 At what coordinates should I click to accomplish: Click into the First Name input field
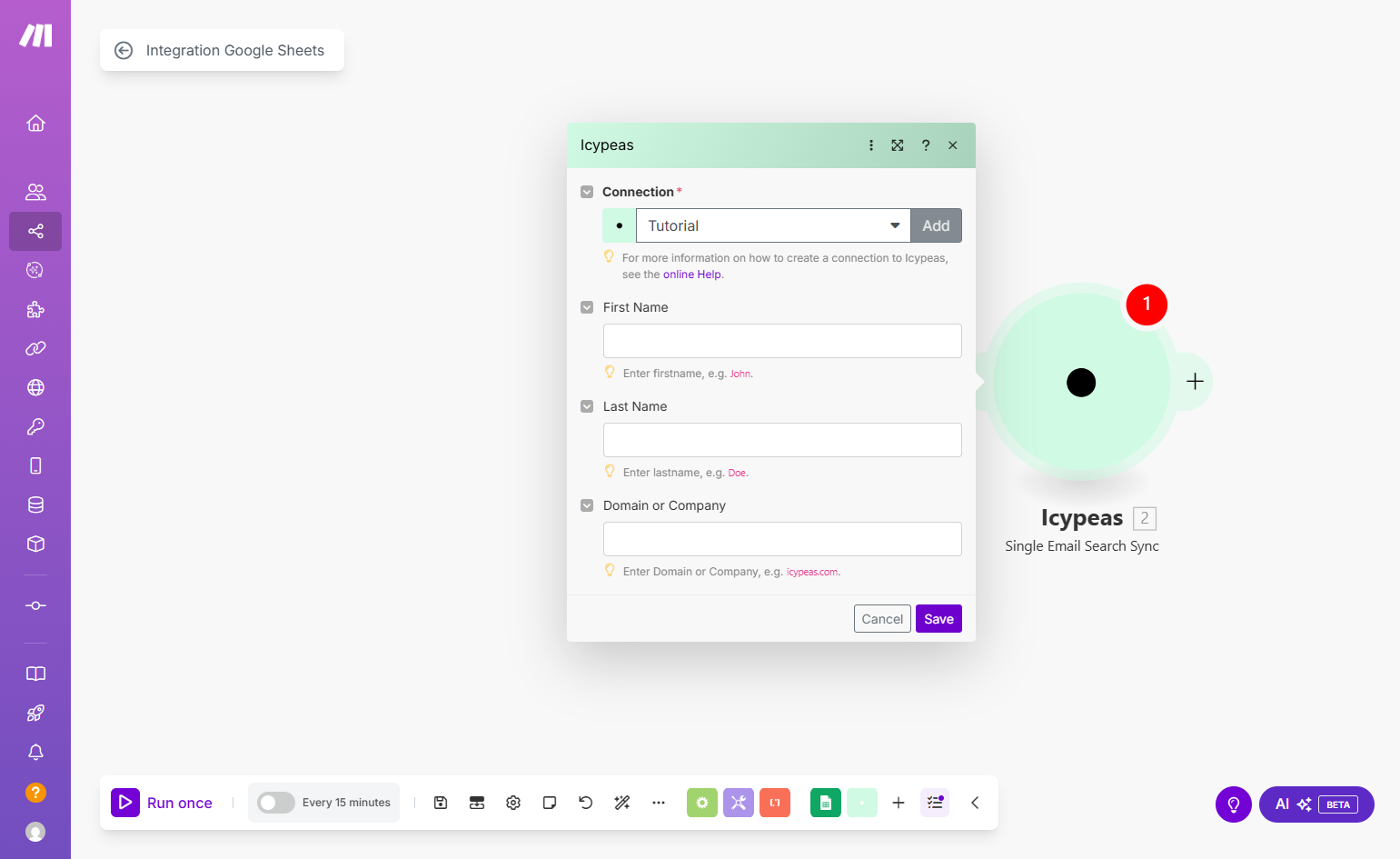point(782,341)
